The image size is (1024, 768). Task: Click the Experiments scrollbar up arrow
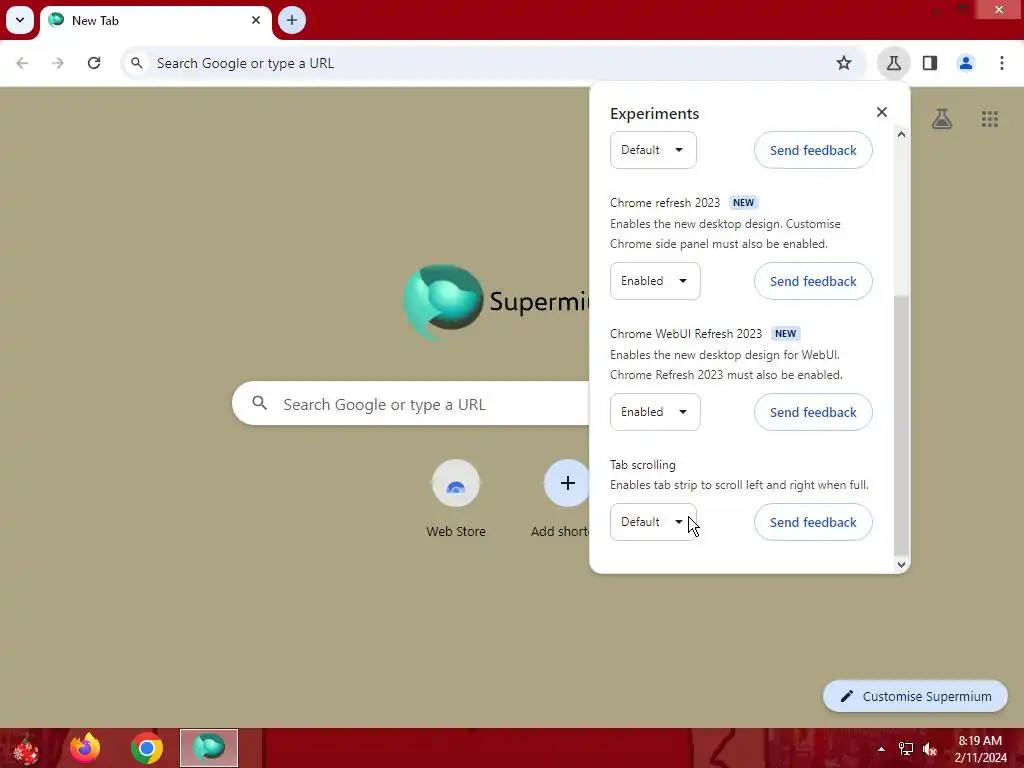click(901, 135)
